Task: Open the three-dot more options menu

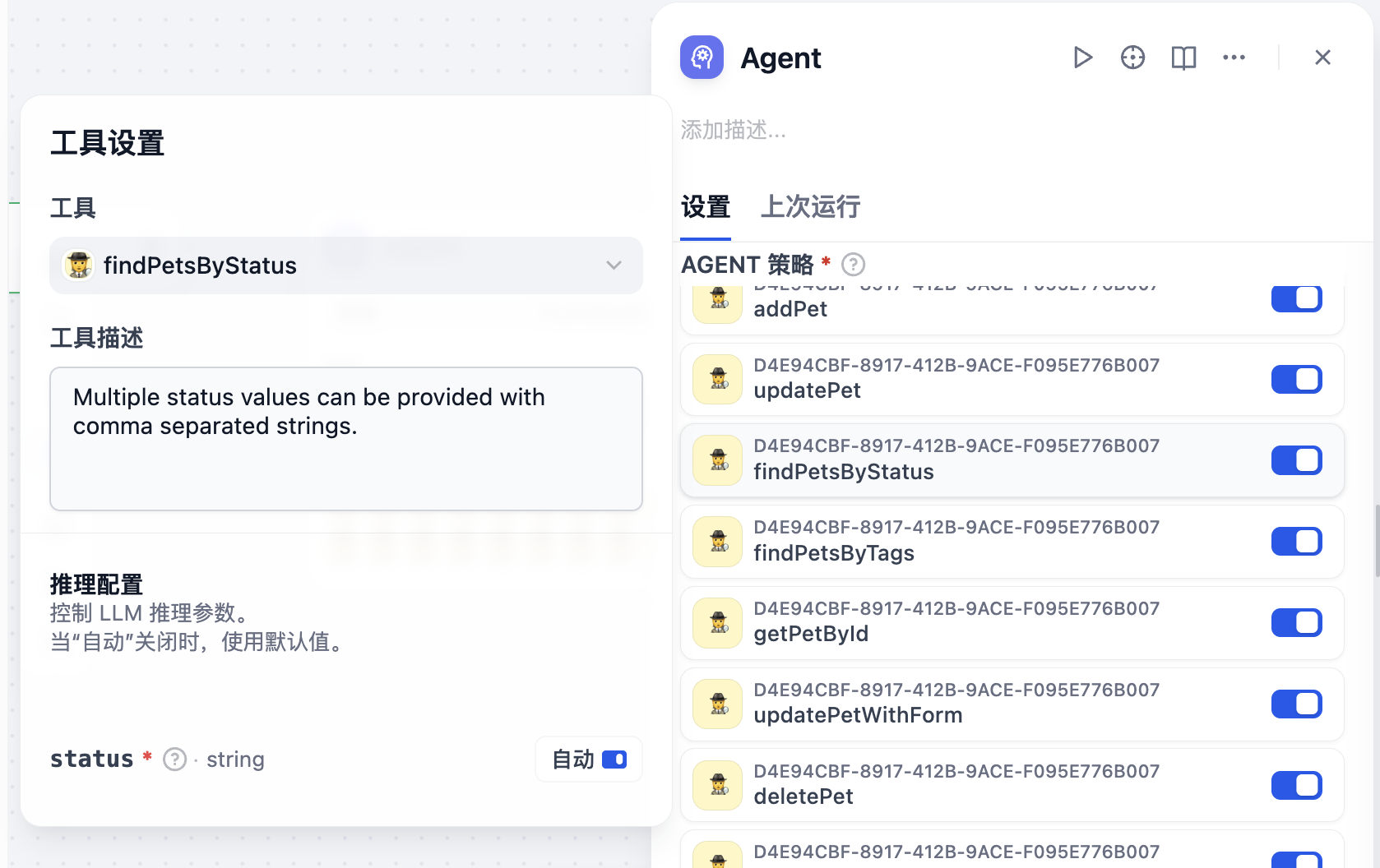Action: tap(1234, 58)
